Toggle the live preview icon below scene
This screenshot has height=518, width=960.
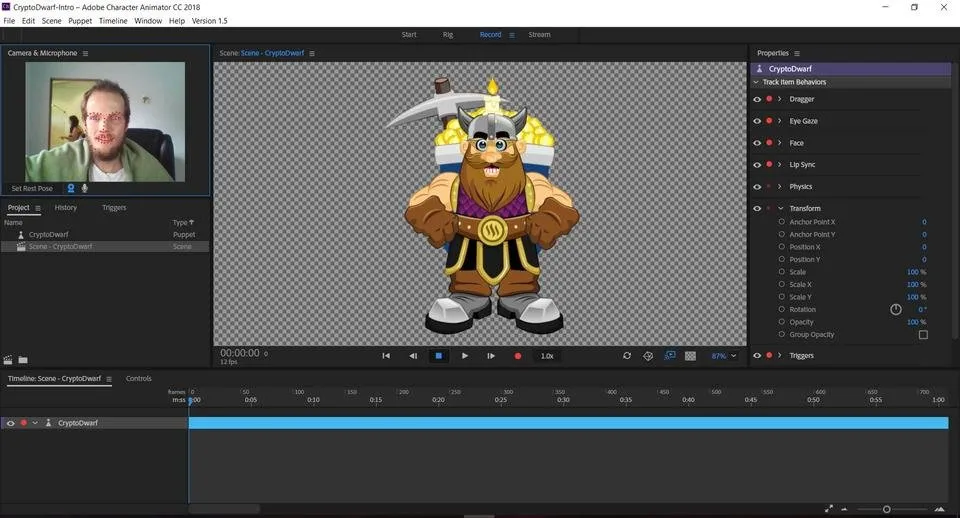tap(670, 356)
